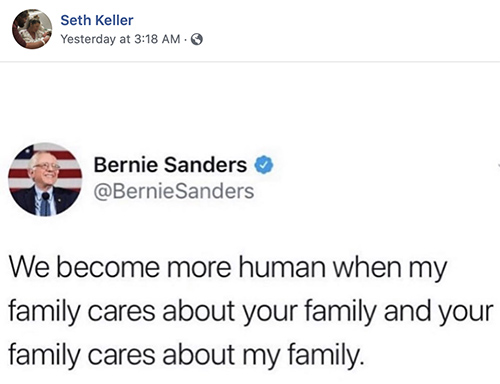Open the Seth Keller profile name link
Screen dimensions: 500x384
(97, 20)
